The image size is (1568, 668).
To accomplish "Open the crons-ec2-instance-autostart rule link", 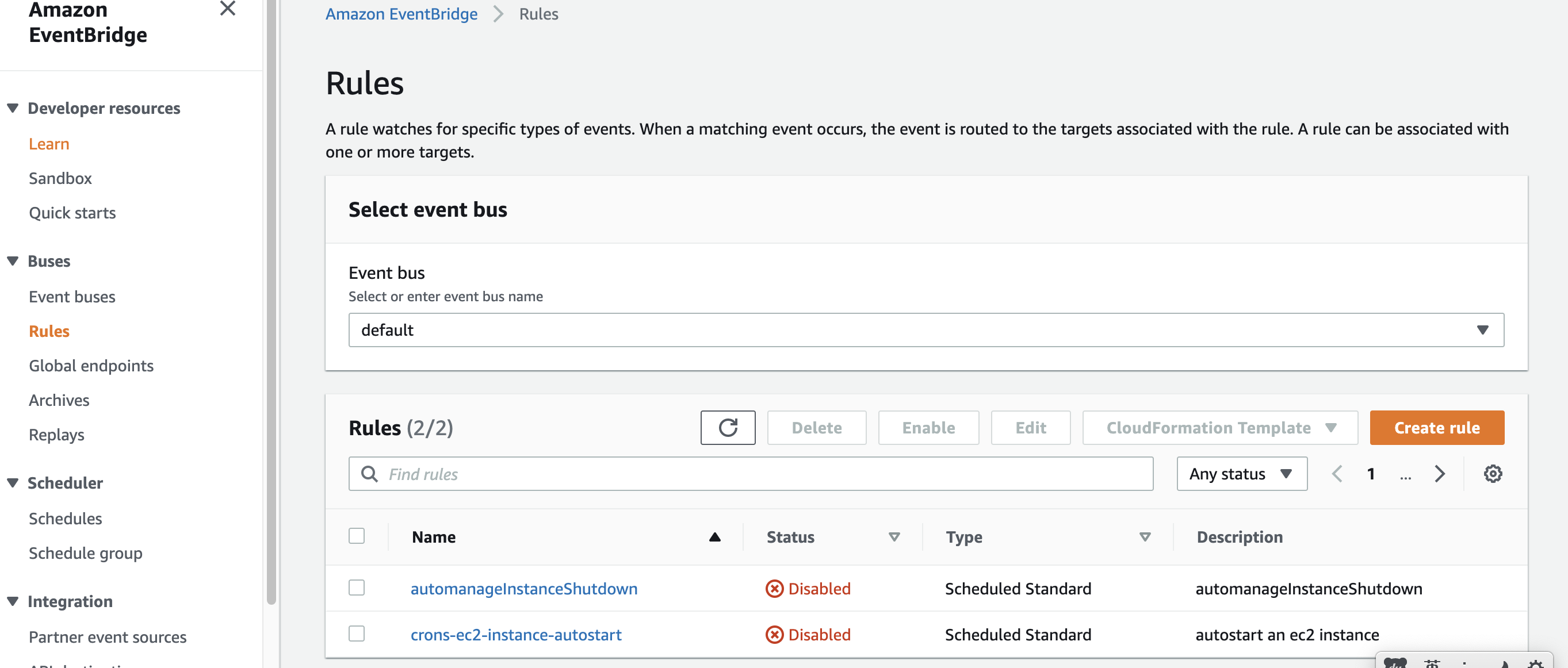I will pyautogui.click(x=515, y=635).
